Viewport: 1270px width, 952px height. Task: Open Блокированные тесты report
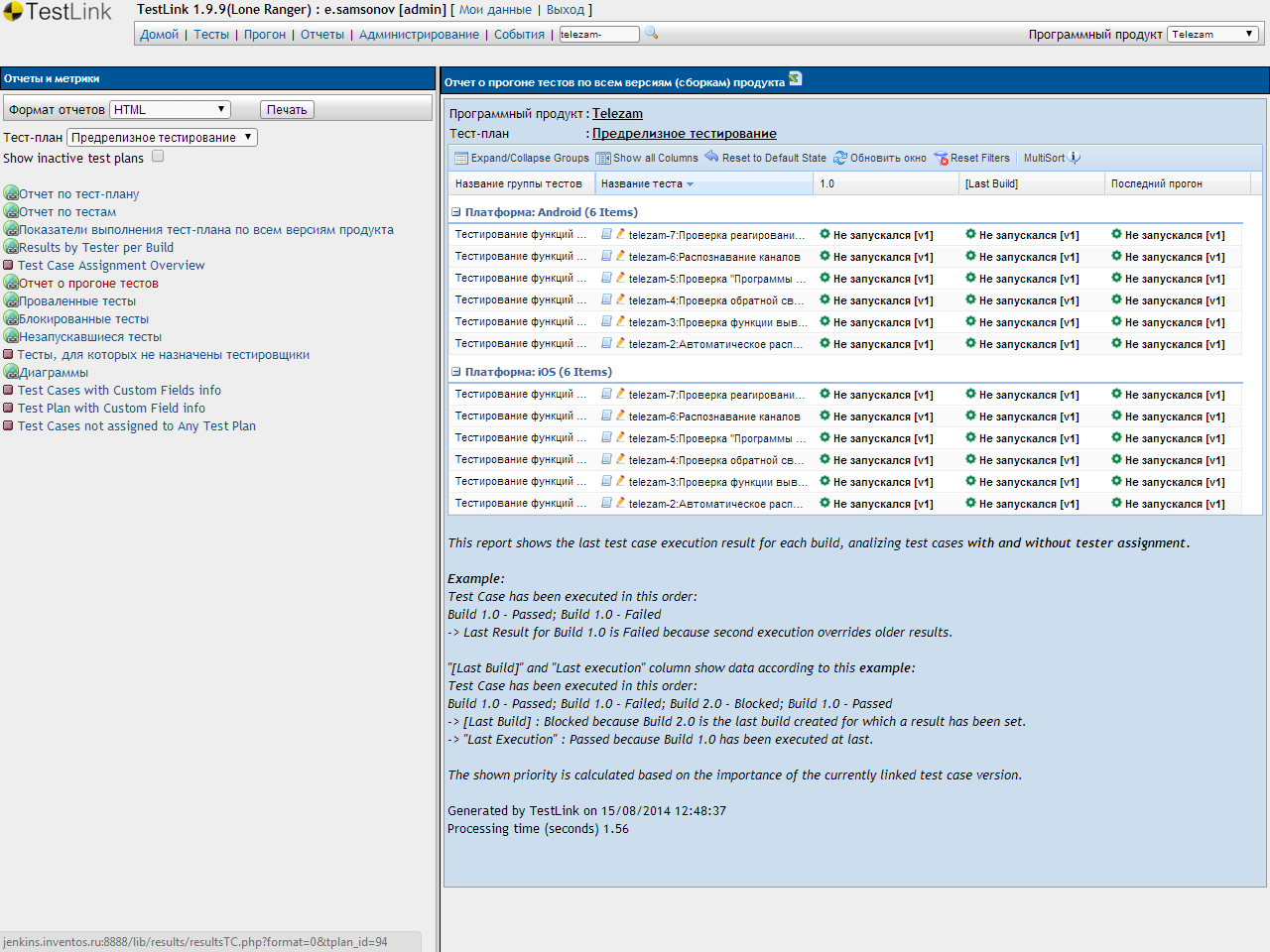coord(83,318)
